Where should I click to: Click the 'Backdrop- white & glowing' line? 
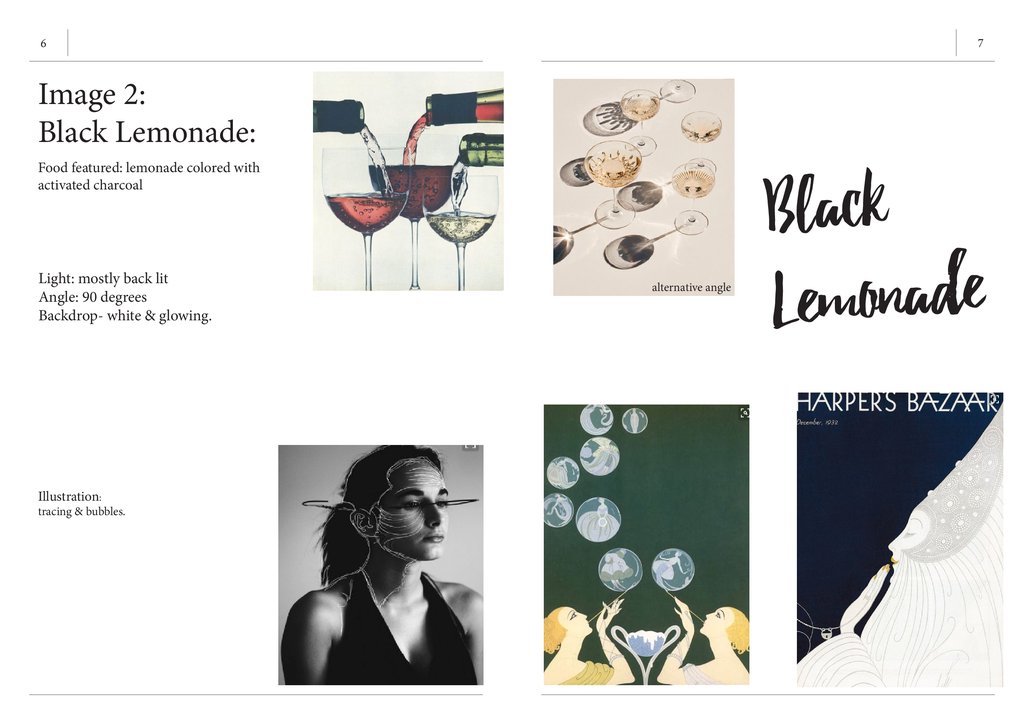125,316
